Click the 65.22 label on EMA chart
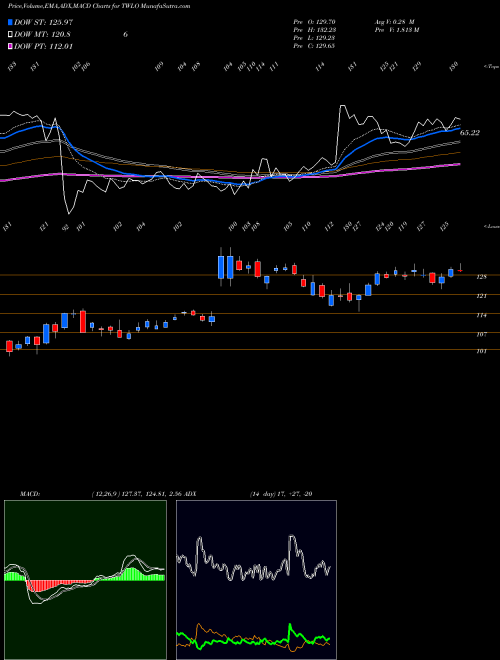 [x=470, y=133]
